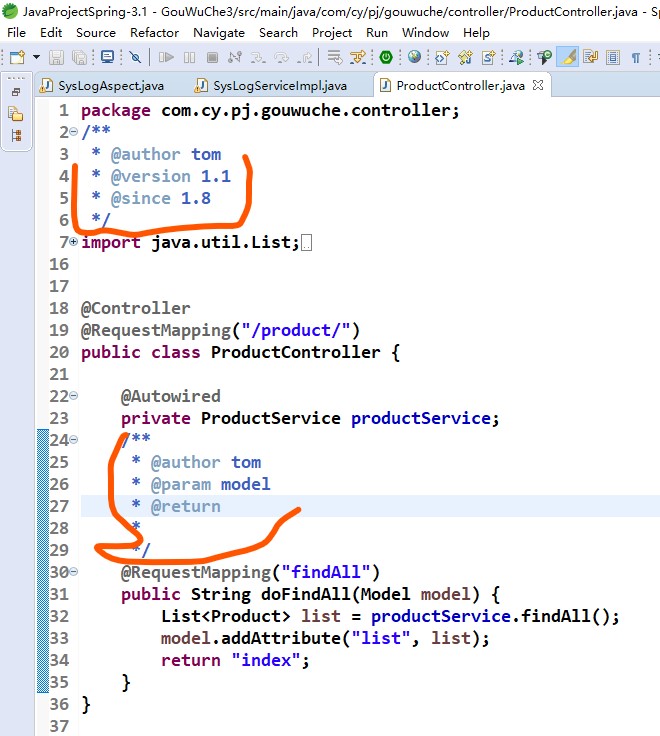Open the Run menu
The image size is (660, 736).
[x=377, y=32]
